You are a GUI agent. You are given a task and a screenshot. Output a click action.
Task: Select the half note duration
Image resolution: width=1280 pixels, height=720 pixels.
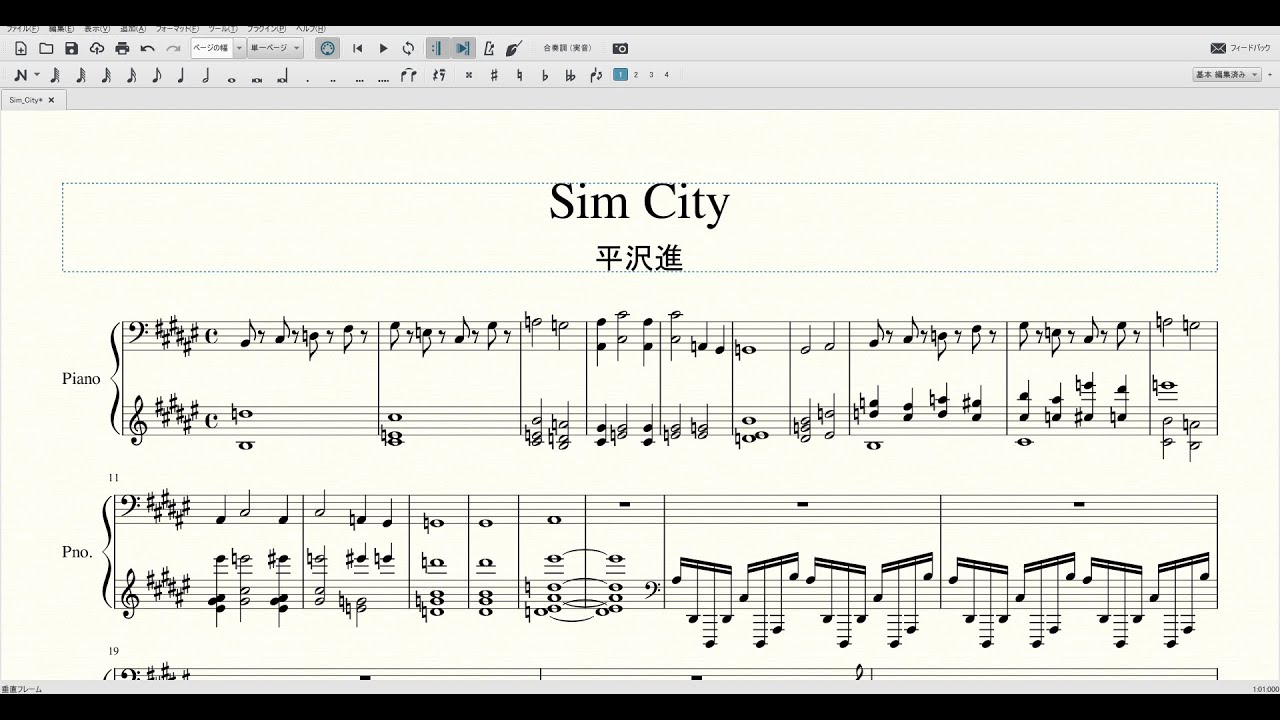pyautogui.click(x=206, y=75)
